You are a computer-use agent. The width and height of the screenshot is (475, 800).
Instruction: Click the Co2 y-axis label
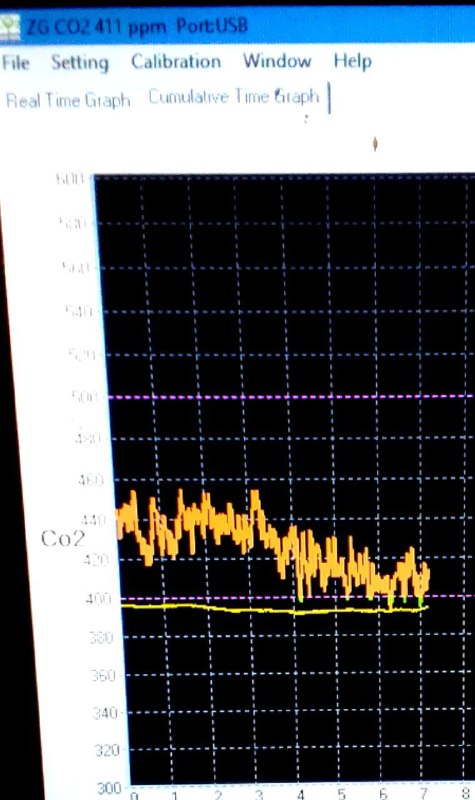point(62,539)
